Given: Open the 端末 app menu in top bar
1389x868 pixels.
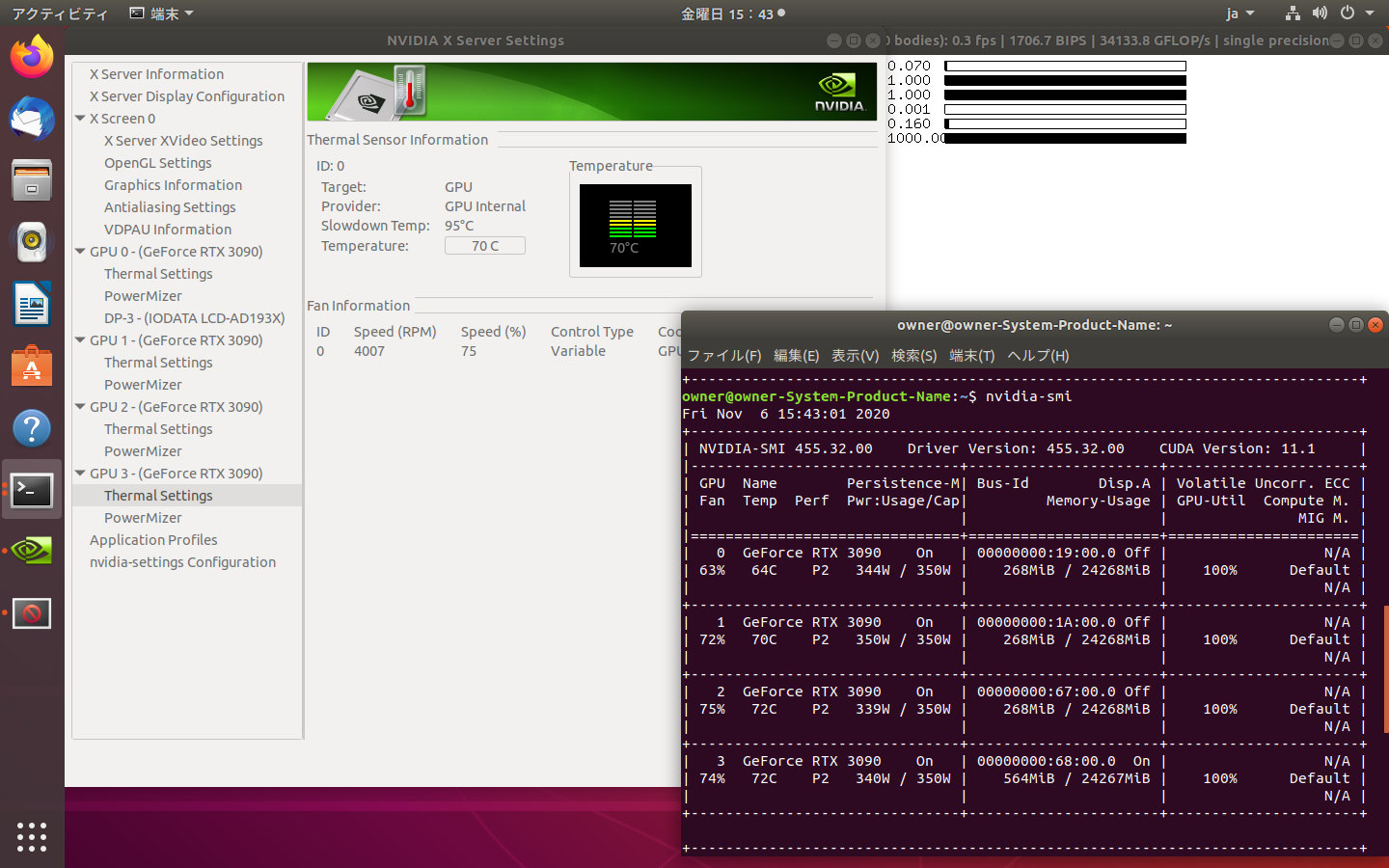Looking at the screenshot, I should pos(162,14).
